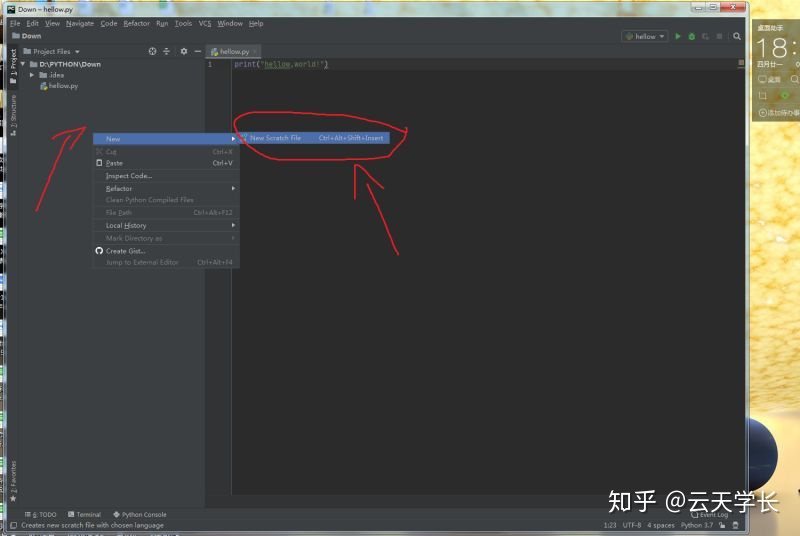
Task: Close the hellow.py editor tab
Action: (x=255, y=52)
